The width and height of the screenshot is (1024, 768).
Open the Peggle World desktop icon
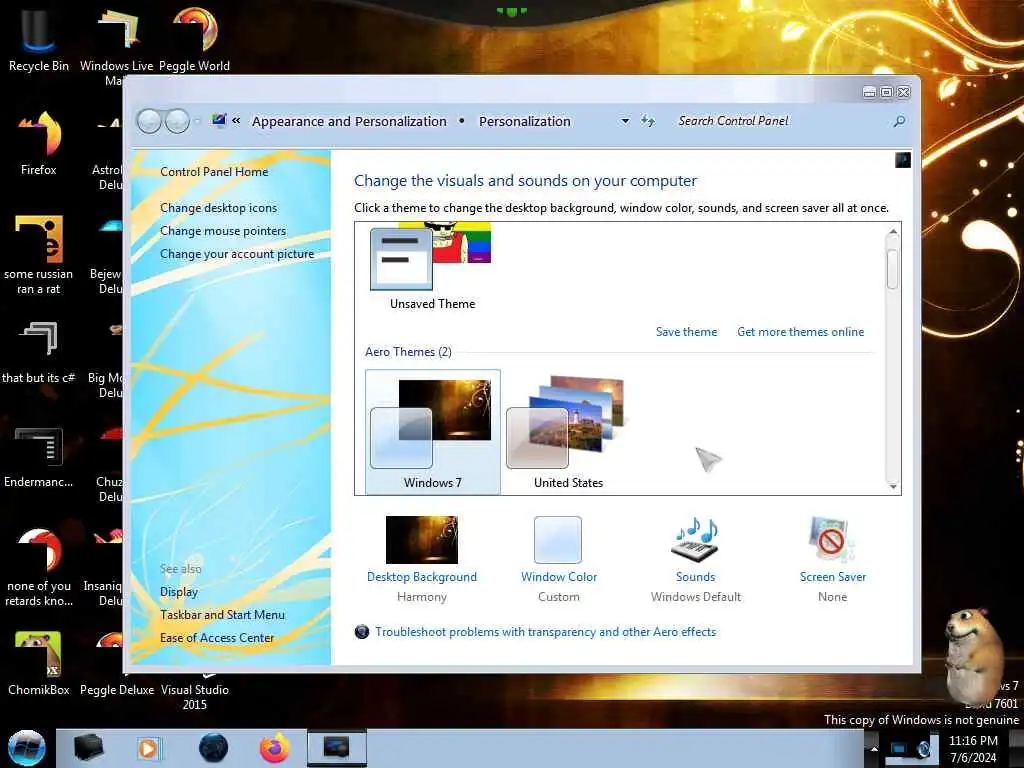(x=194, y=38)
